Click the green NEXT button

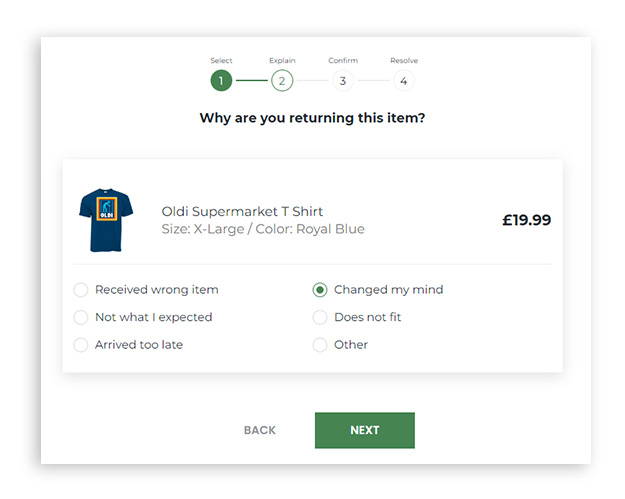(365, 430)
